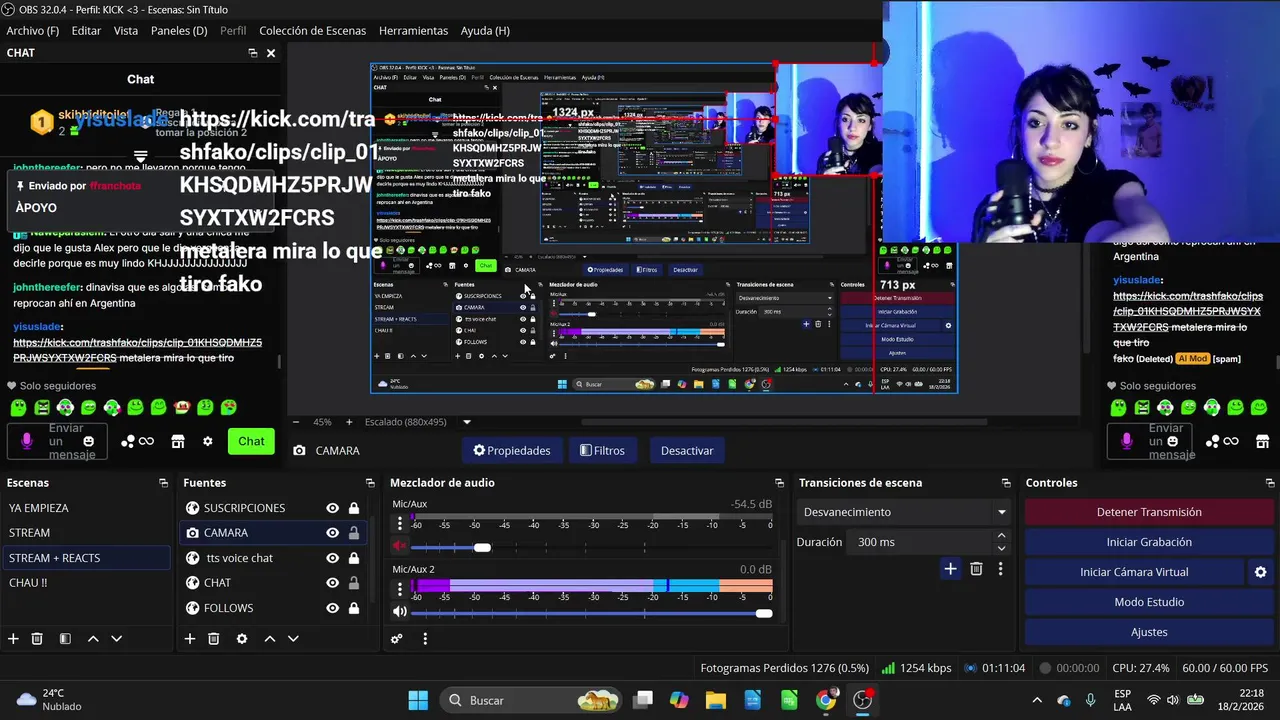Open Mic/Aux channel options dots

click(x=400, y=523)
